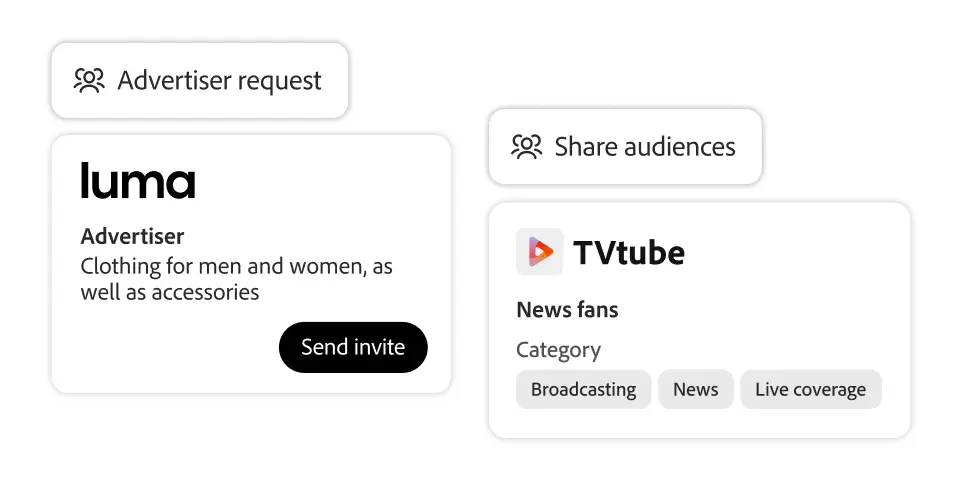Screen dimensions: 962x481
Task: Click the people icon beside Advertiser request
Action: [89, 80]
